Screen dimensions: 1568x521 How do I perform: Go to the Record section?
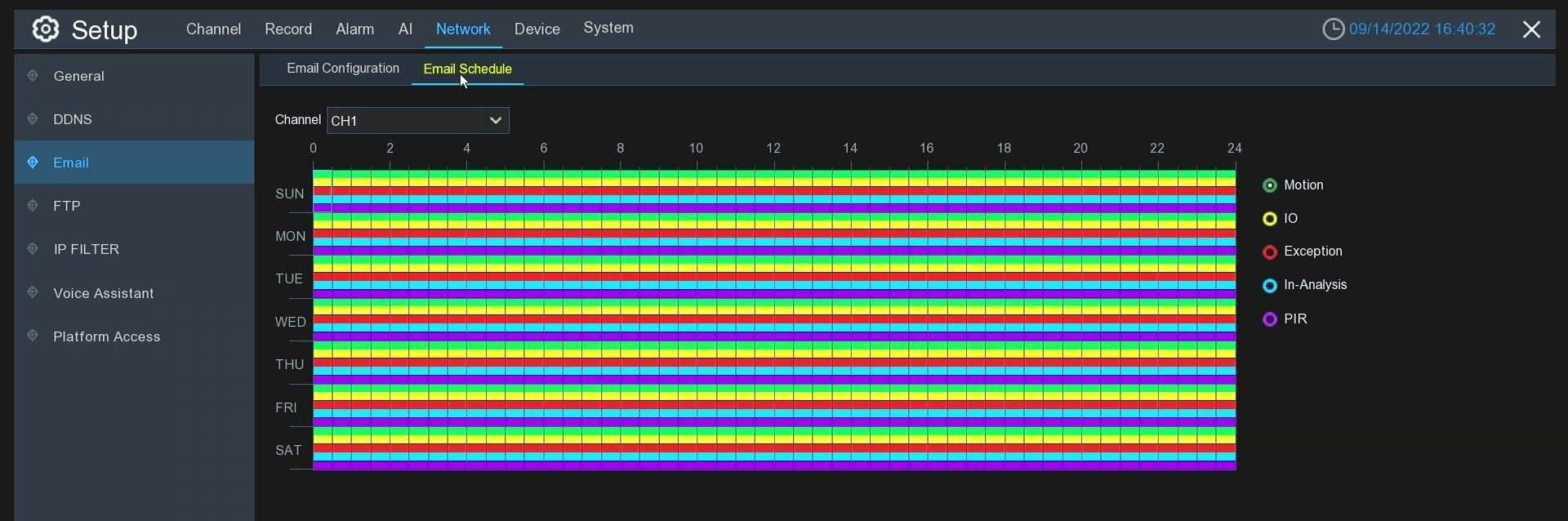[x=287, y=29]
